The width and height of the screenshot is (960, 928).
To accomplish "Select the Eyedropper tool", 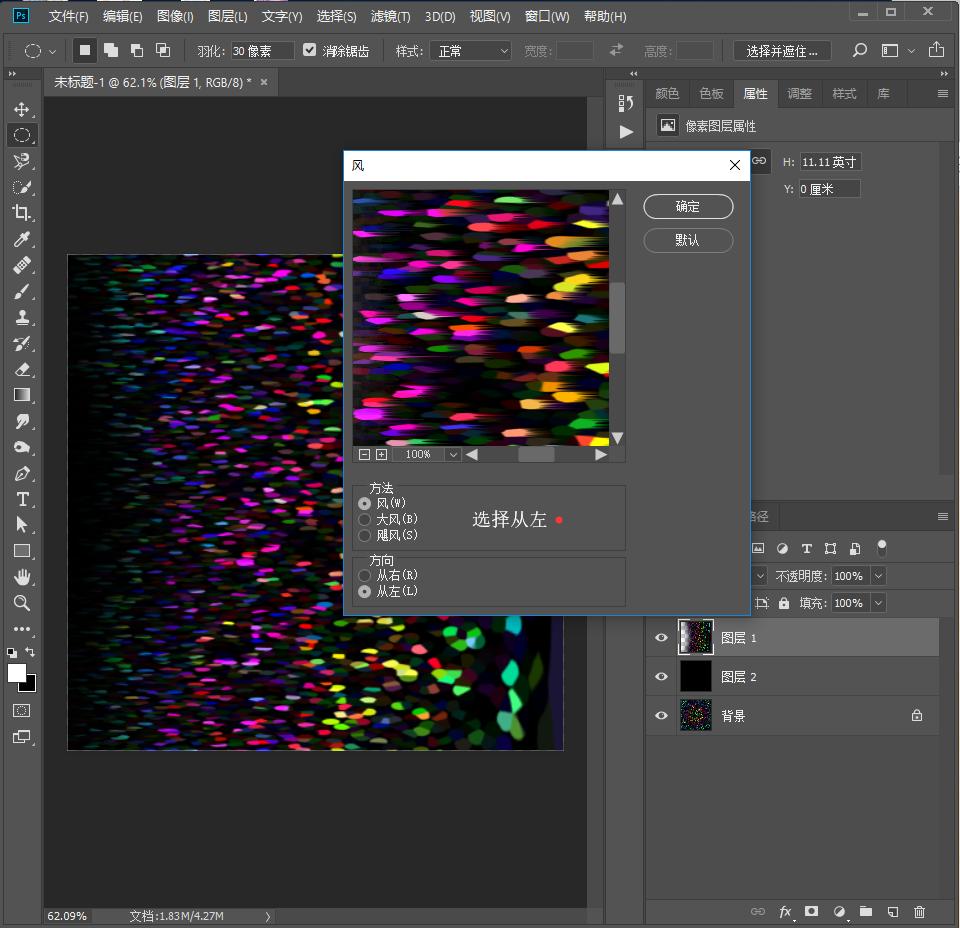I will tap(21, 239).
